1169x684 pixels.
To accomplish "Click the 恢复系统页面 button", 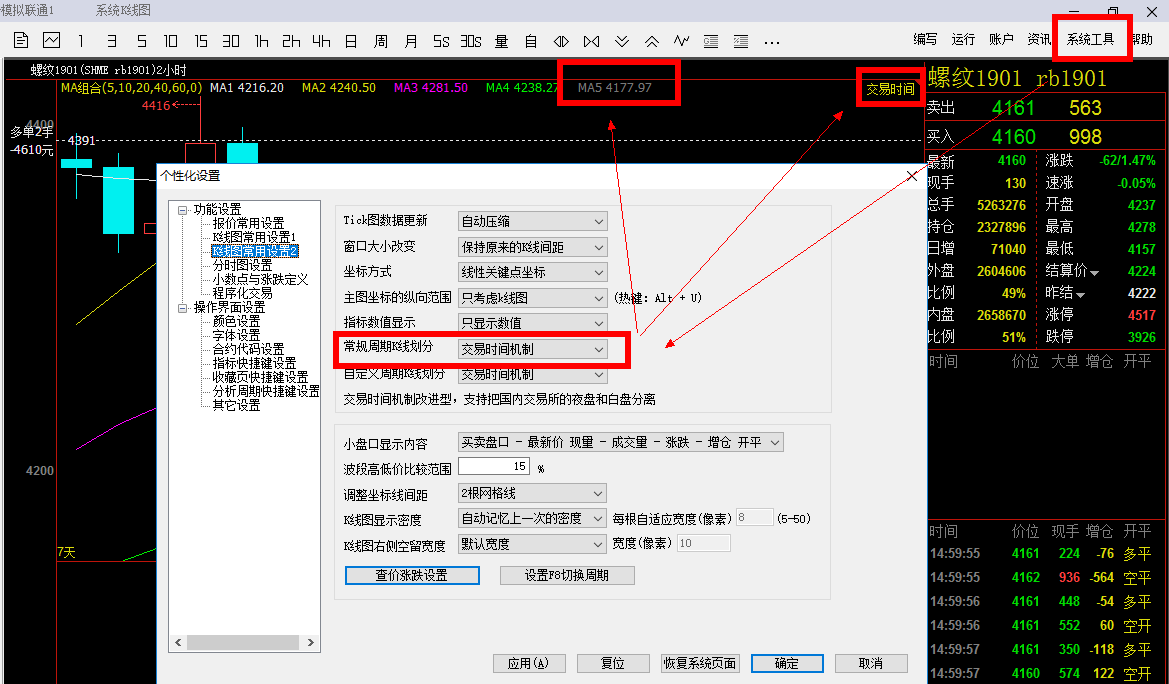I will tap(700, 663).
